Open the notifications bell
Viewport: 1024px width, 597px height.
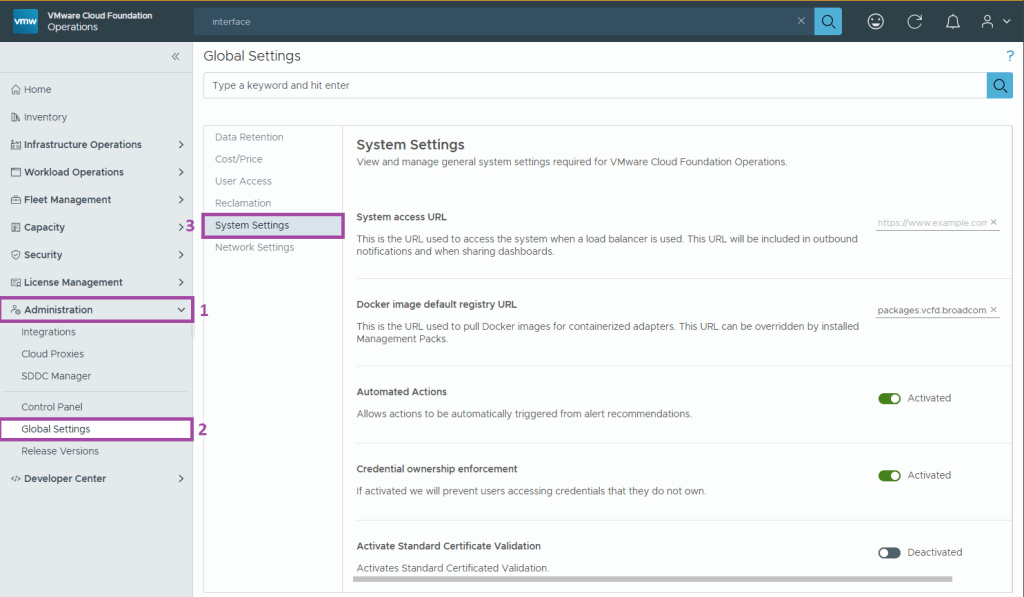[953, 21]
